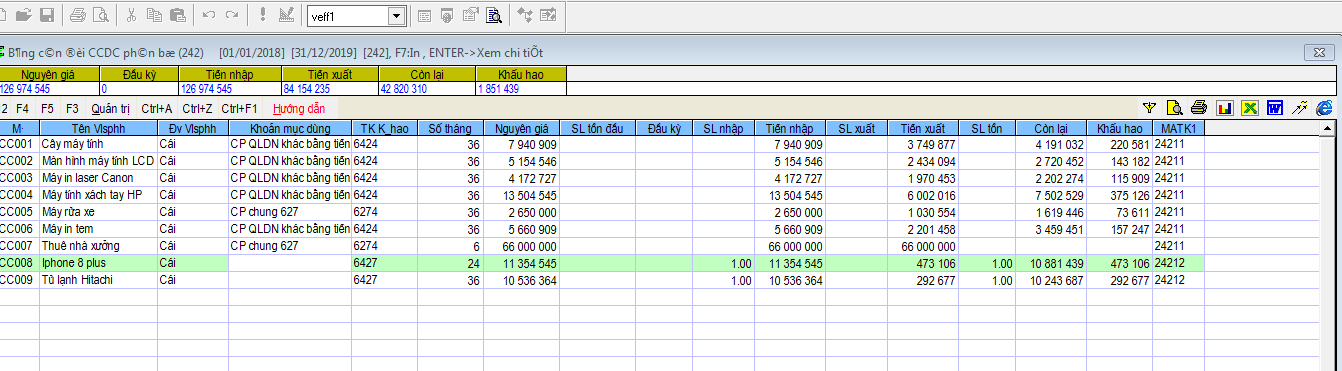1342x371 pixels.
Task: Click the magnifier document icon in top toolbar
Action: pyautogui.click(x=494, y=15)
